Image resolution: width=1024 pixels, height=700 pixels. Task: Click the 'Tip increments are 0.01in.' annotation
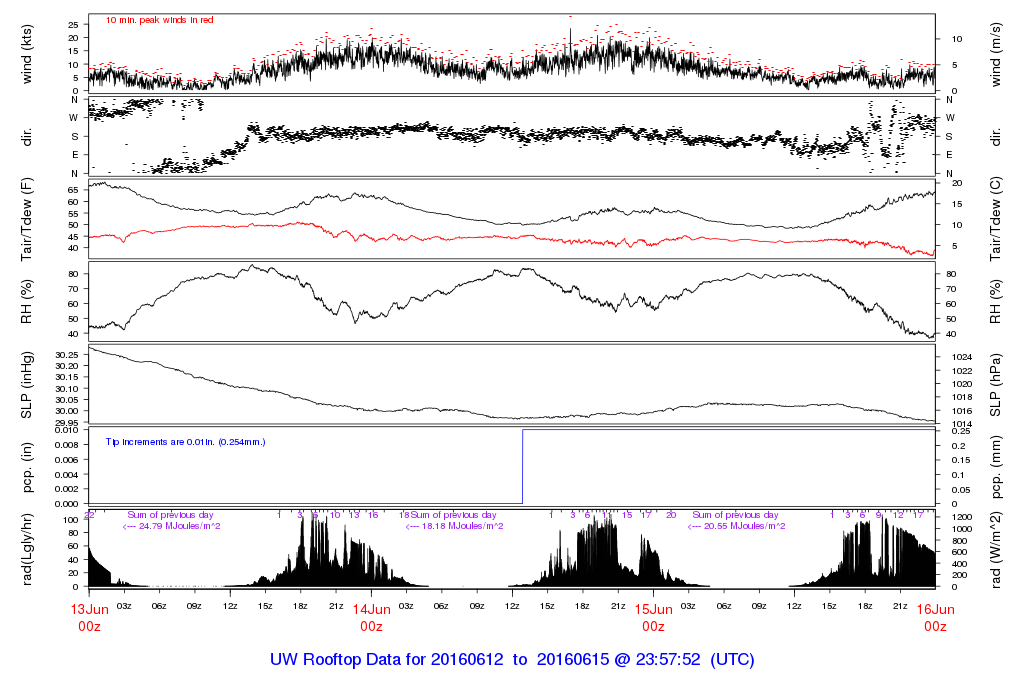[185, 442]
